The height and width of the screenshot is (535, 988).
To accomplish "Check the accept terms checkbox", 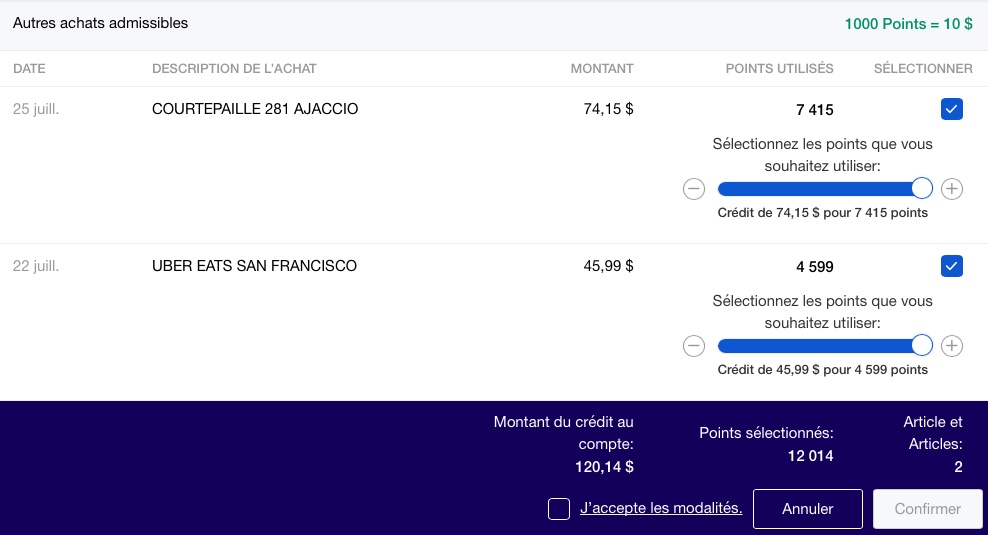I will point(559,509).
